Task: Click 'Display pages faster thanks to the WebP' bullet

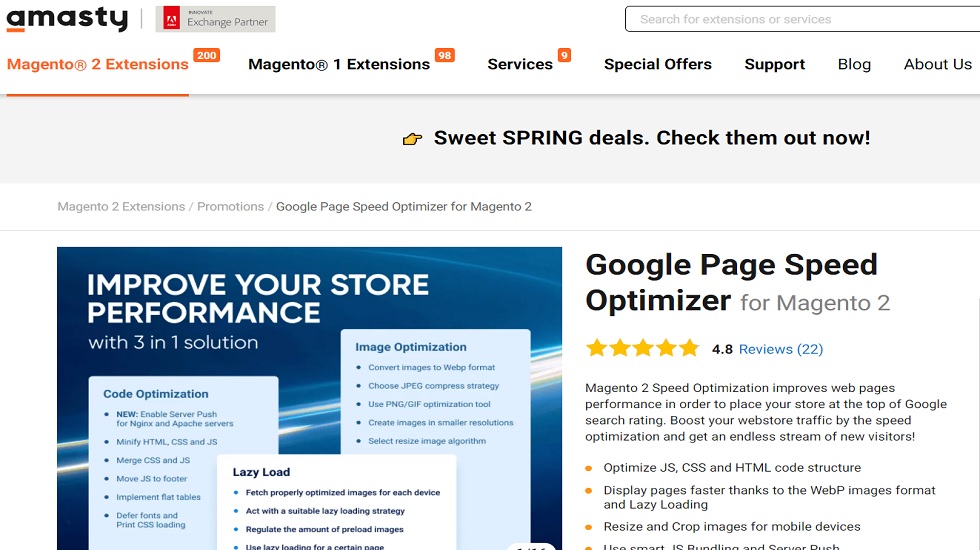Action: point(769,498)
